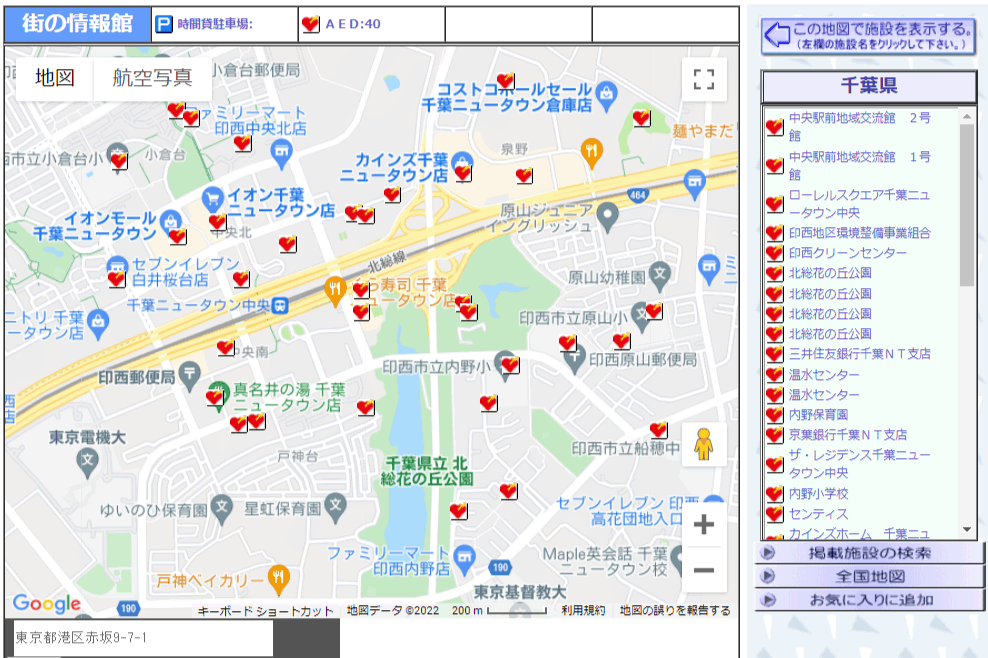The width and height of the screenshot is (988, 658).
Task: Zoom in the map with plus button
Action: [704, 524]
